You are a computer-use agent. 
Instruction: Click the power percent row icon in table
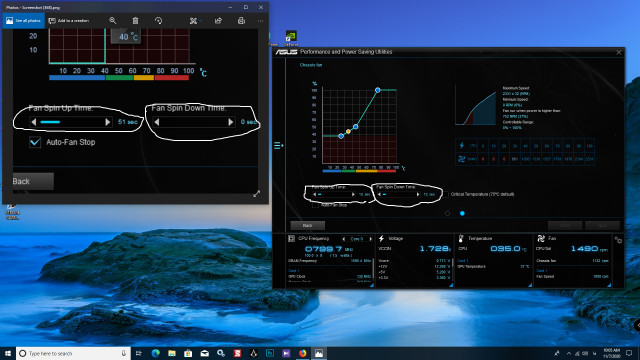(462, 146)
